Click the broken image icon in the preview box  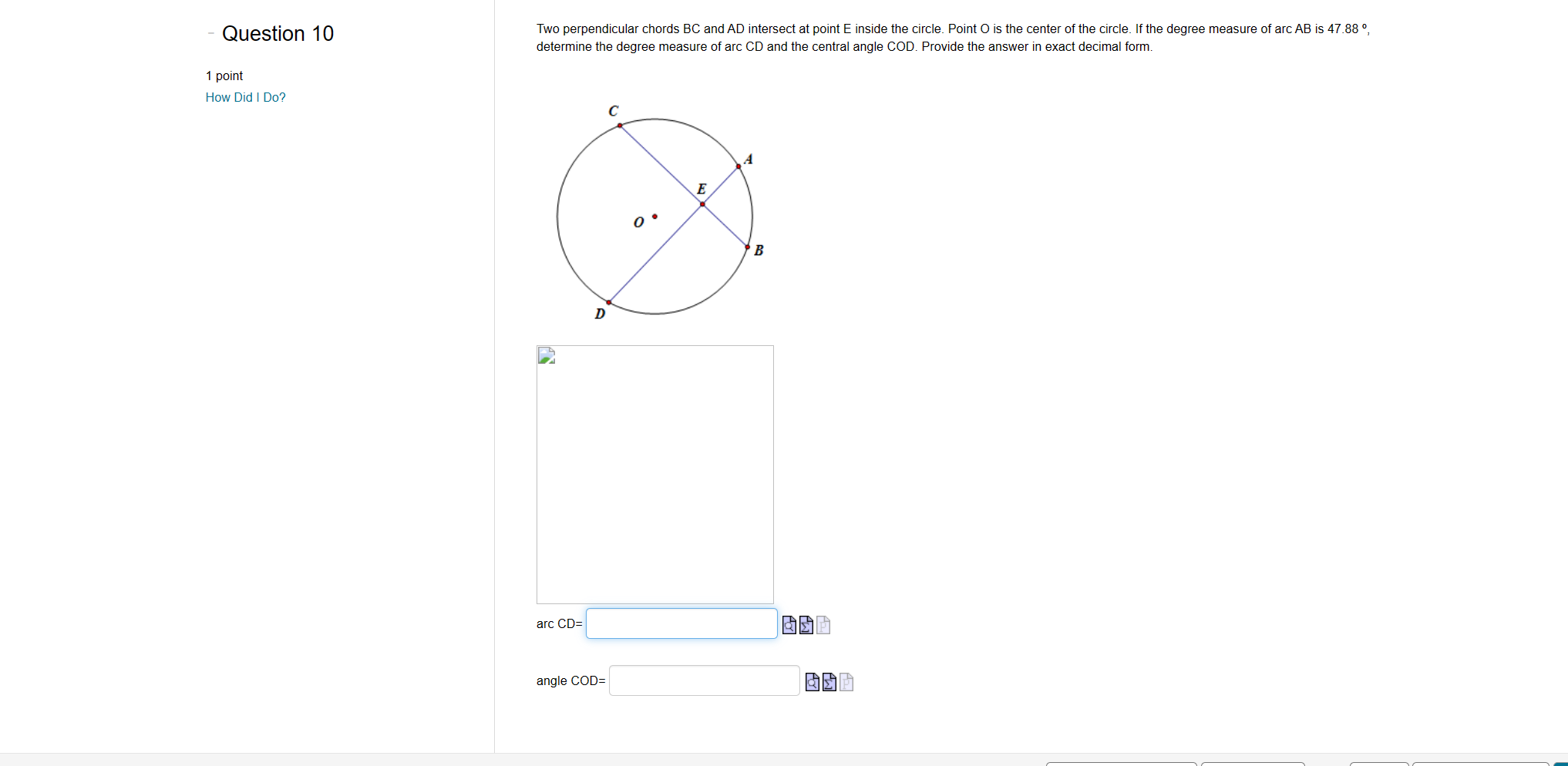pos(546,355)
